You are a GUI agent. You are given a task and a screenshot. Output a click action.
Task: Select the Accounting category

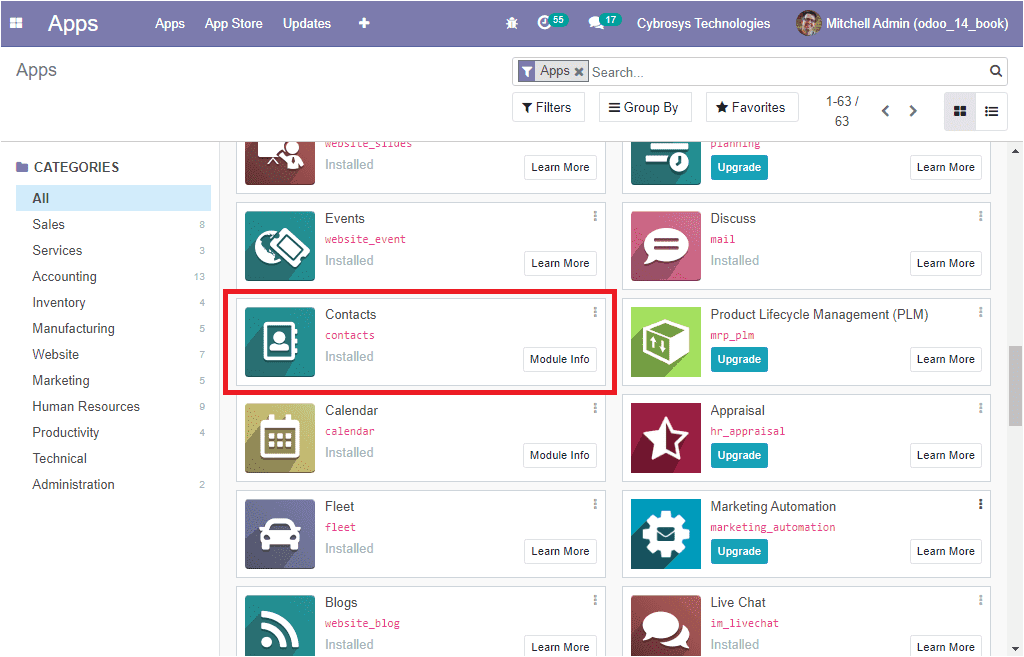click(x=113, y=276)
